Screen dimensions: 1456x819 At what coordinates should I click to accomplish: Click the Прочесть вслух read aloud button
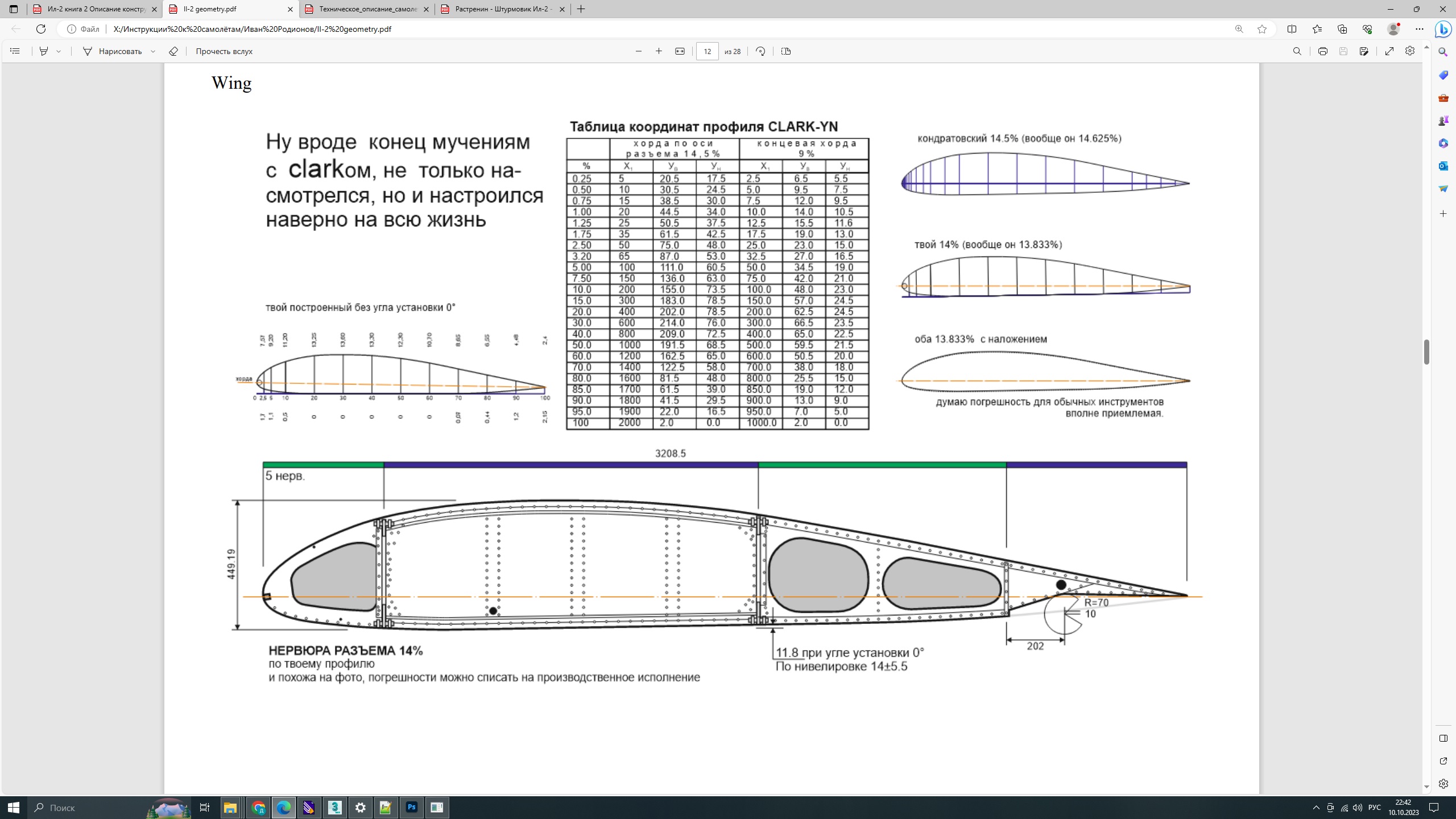(x=224, y=51)
